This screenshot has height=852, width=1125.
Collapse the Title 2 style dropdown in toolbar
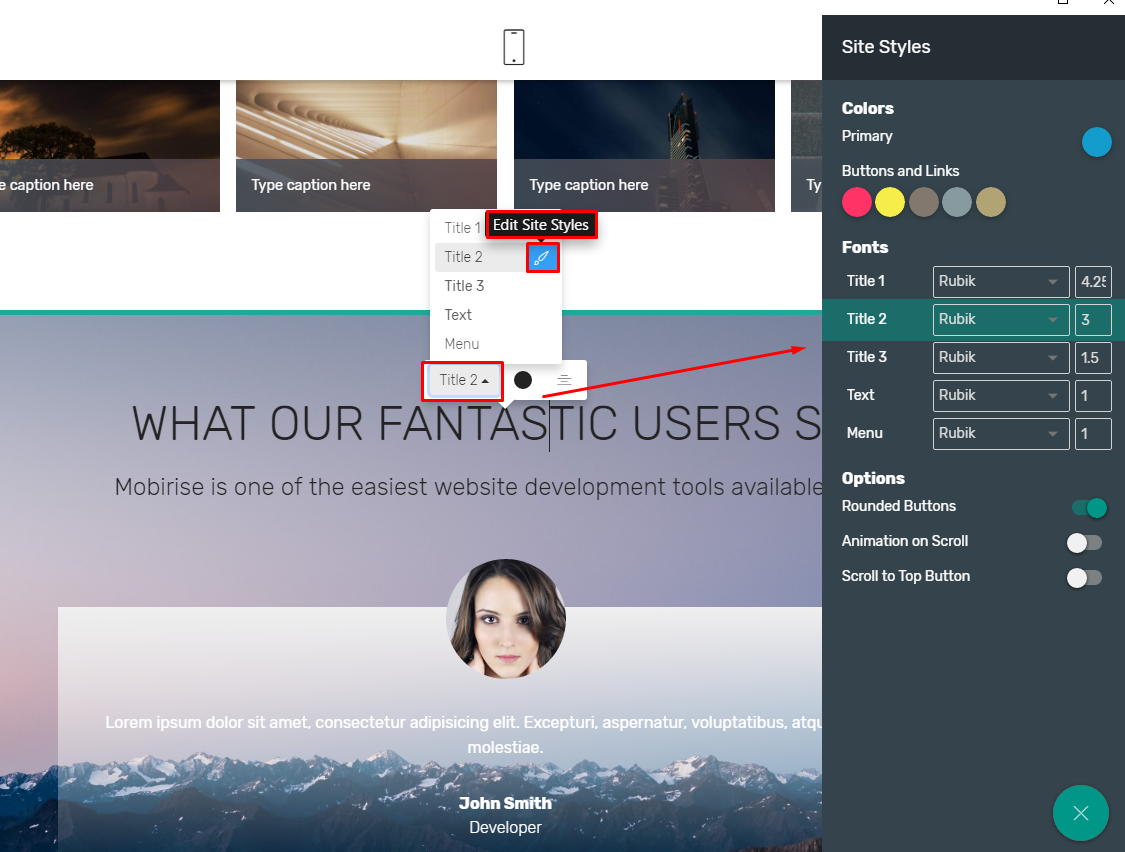click(462, 380)
